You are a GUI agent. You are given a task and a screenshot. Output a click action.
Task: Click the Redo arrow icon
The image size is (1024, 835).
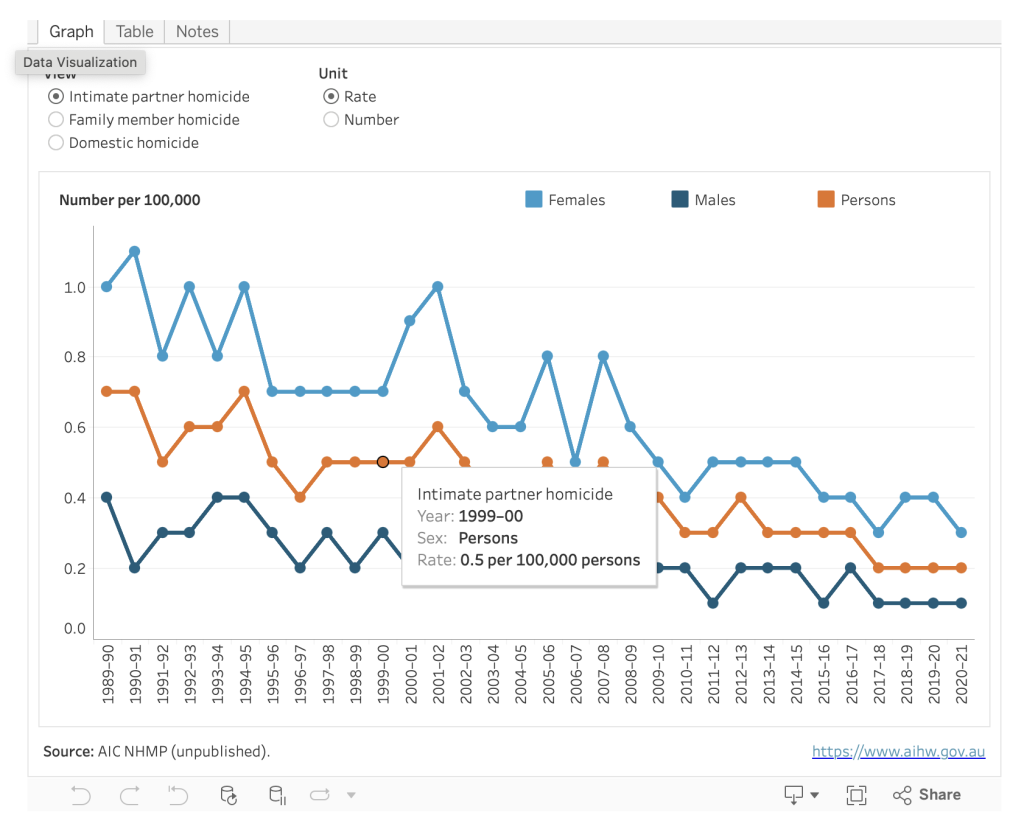point(130,795)
